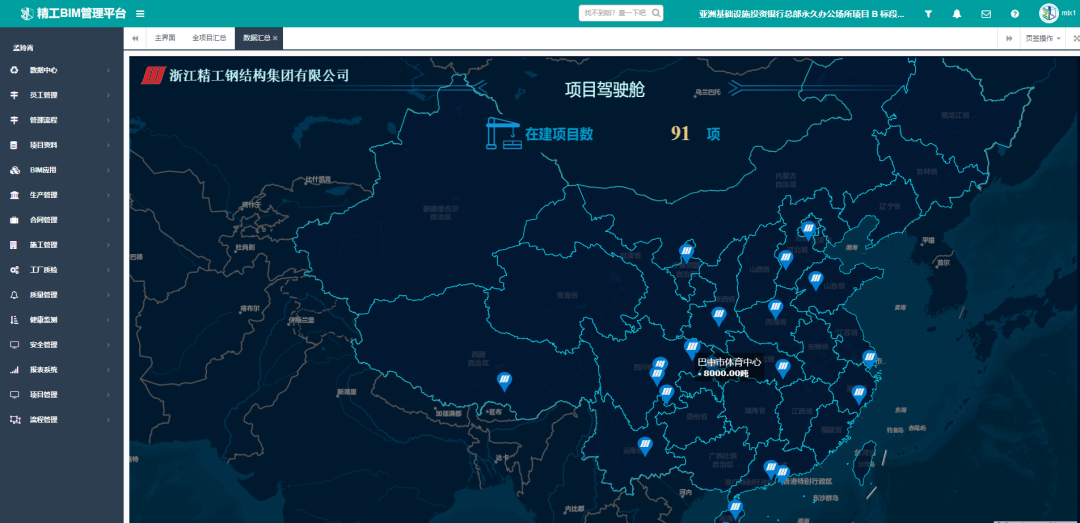The width and height of the screenshot is (1080, 523).
Task: Click the 员工管理 sidebar icon
Action: click(14, 95)
